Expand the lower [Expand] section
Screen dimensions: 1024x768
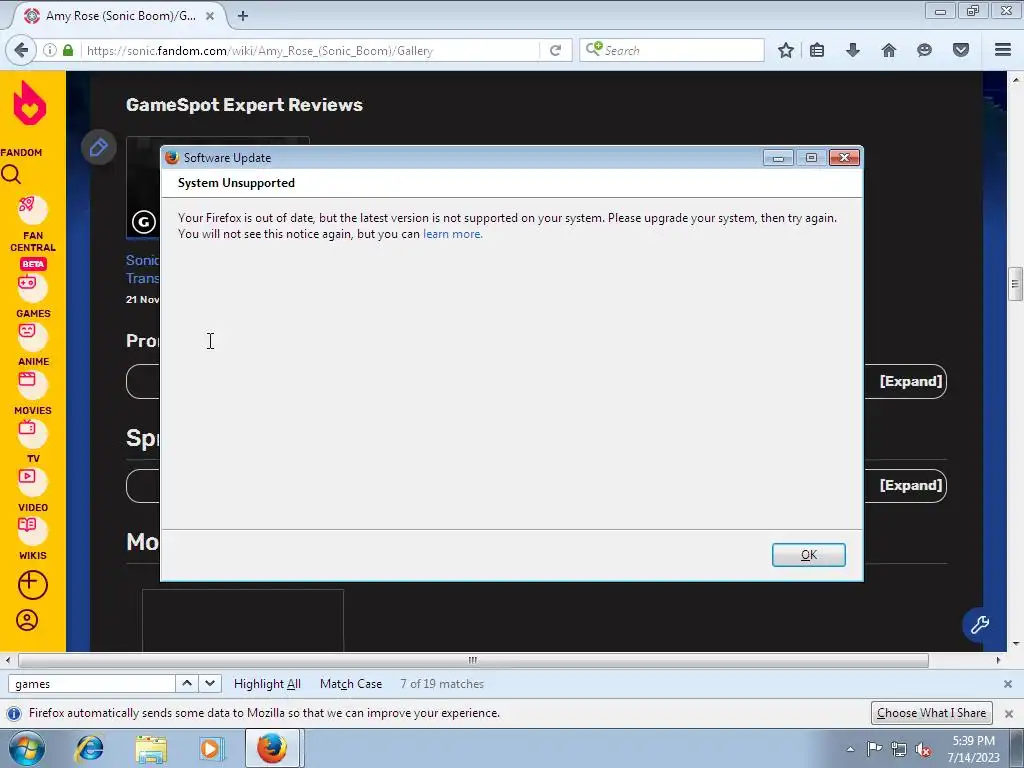tap(910, 485)
